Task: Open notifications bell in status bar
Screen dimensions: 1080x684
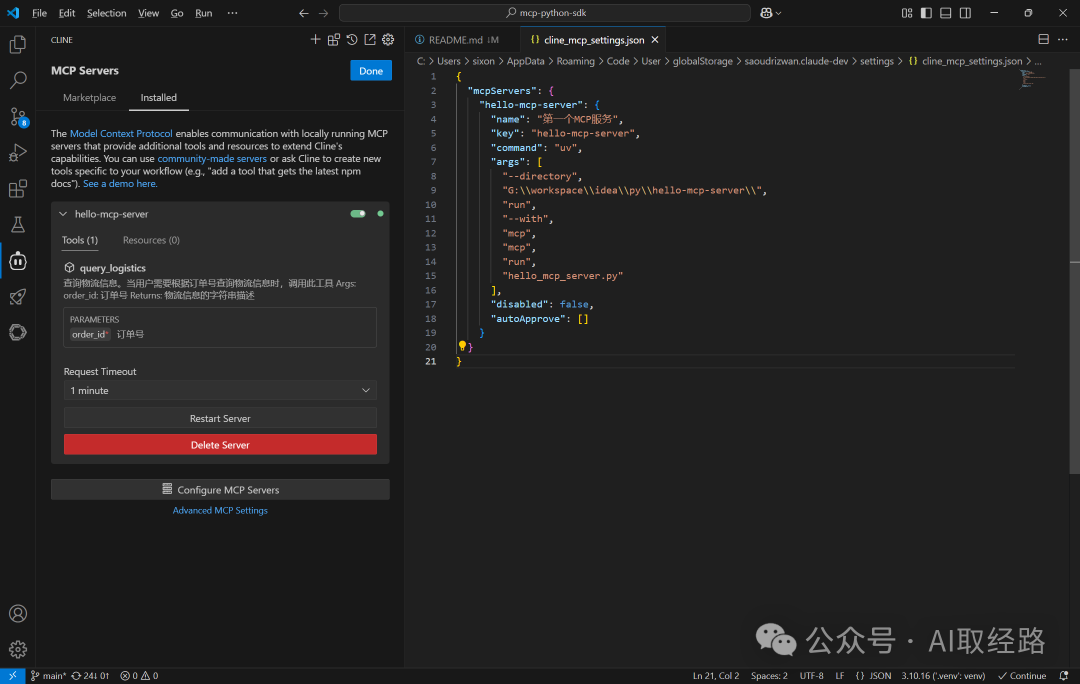Action: (1064, 676)
